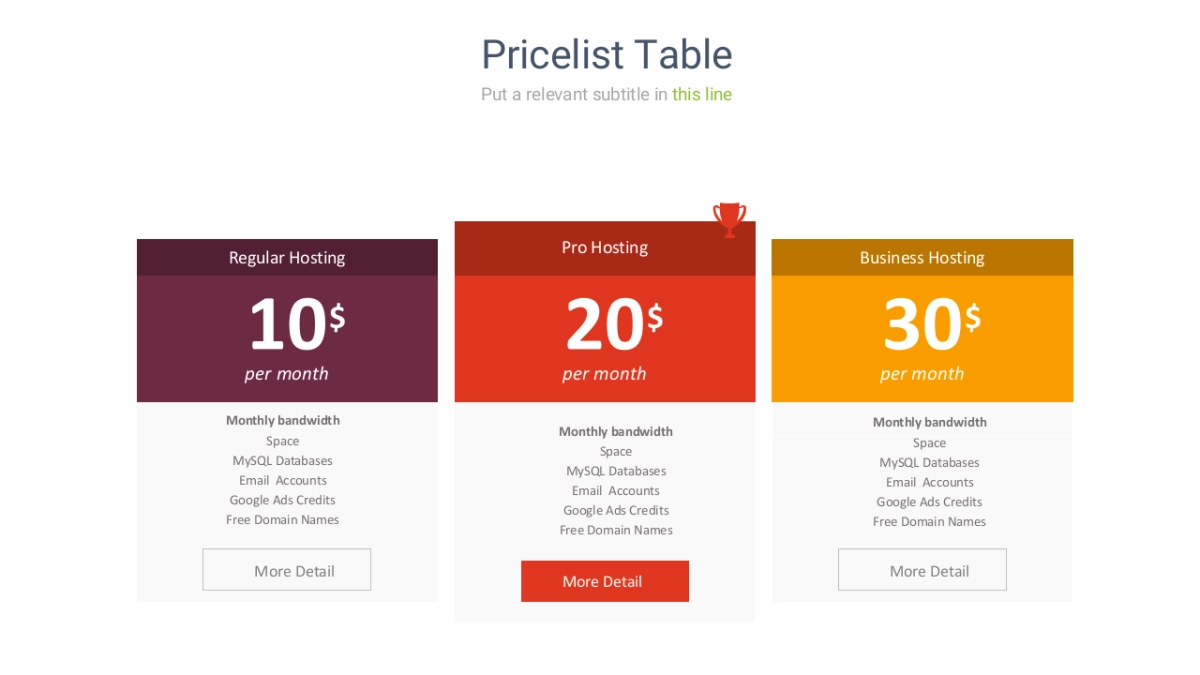The width and height of the screenshot is (1200, 675).
Task: Click Monthly bandwidth in Regular Hosting list
Action: coord(283,421)
